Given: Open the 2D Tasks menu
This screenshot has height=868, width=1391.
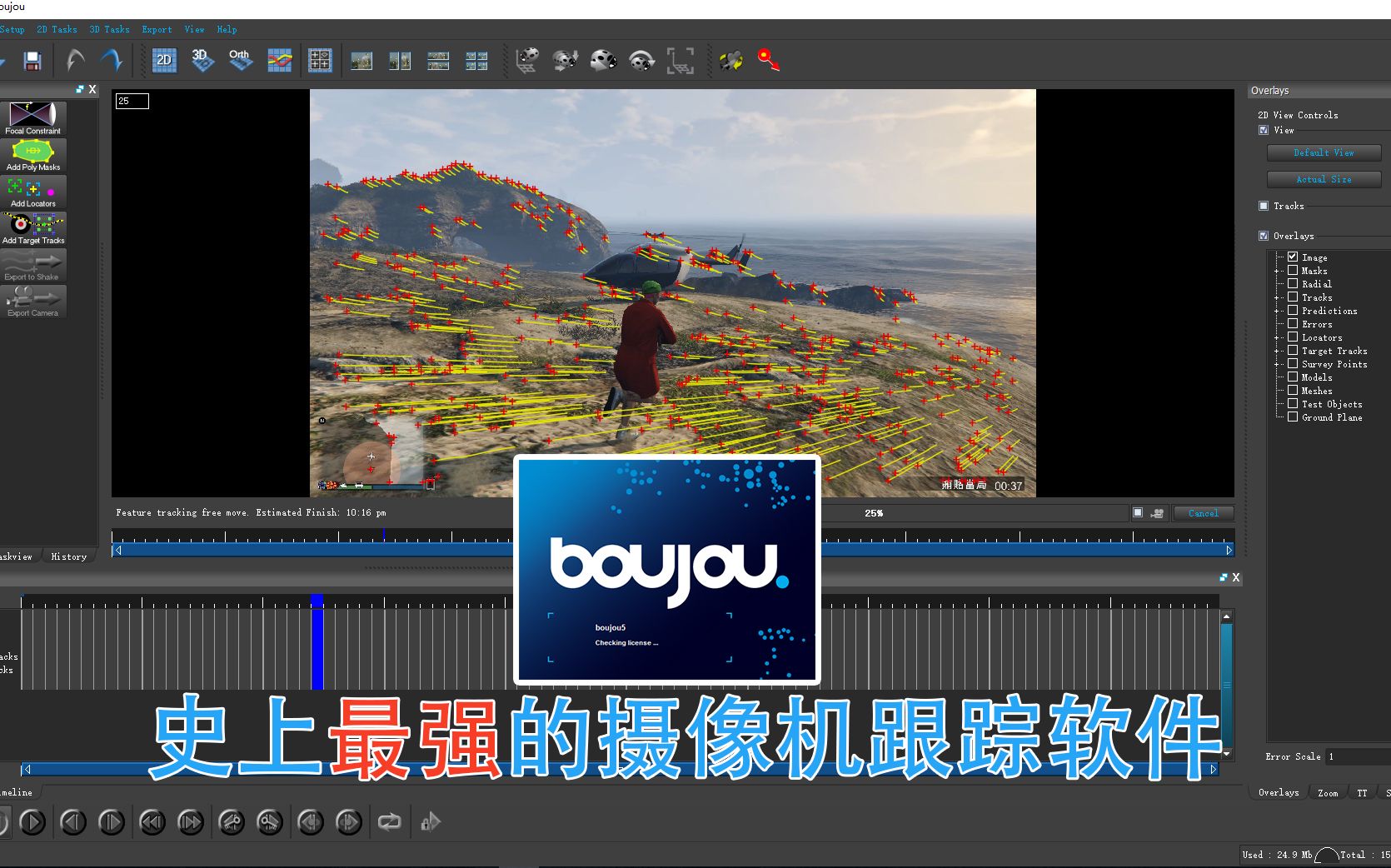Looking at the screenshot, I should pos(57,29).
